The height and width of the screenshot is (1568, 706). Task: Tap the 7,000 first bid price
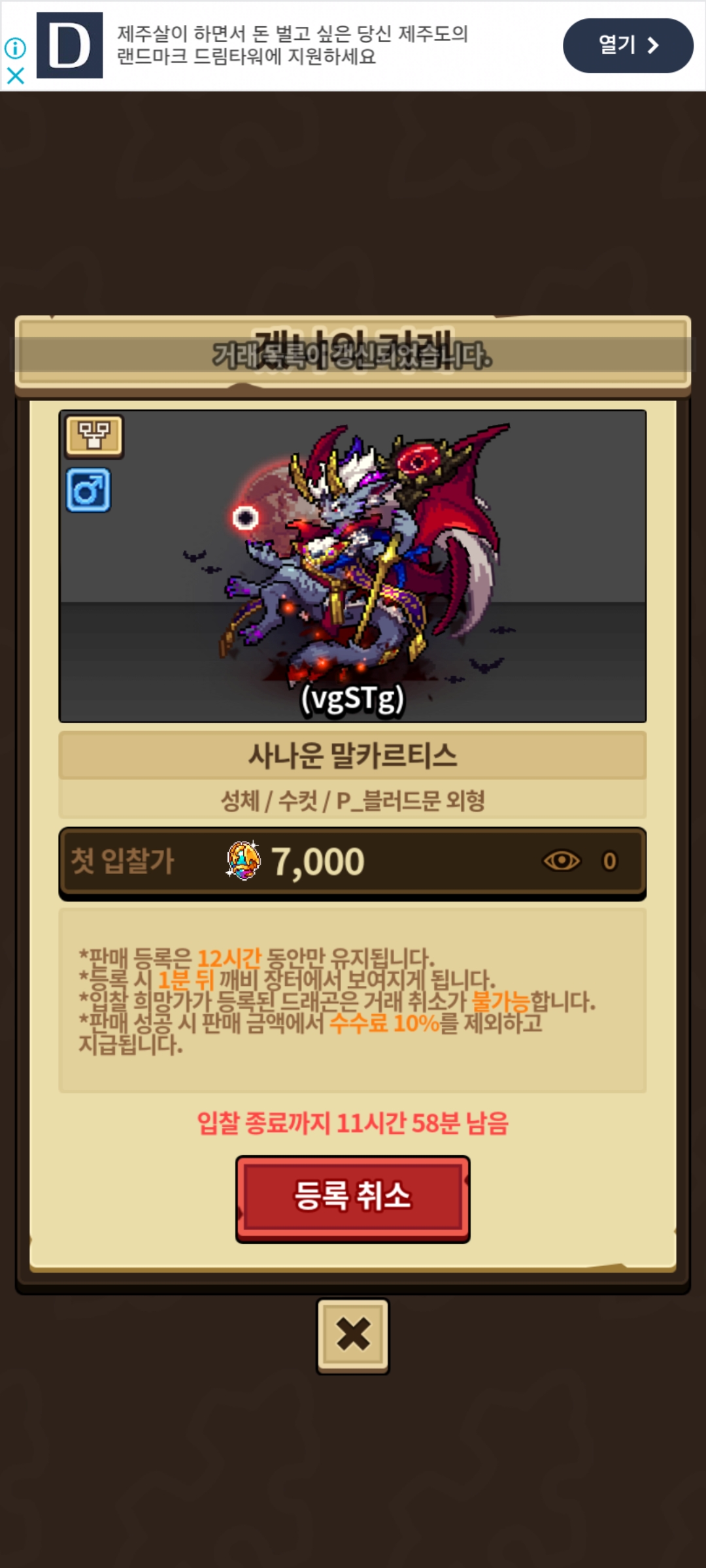pos(318,862)
